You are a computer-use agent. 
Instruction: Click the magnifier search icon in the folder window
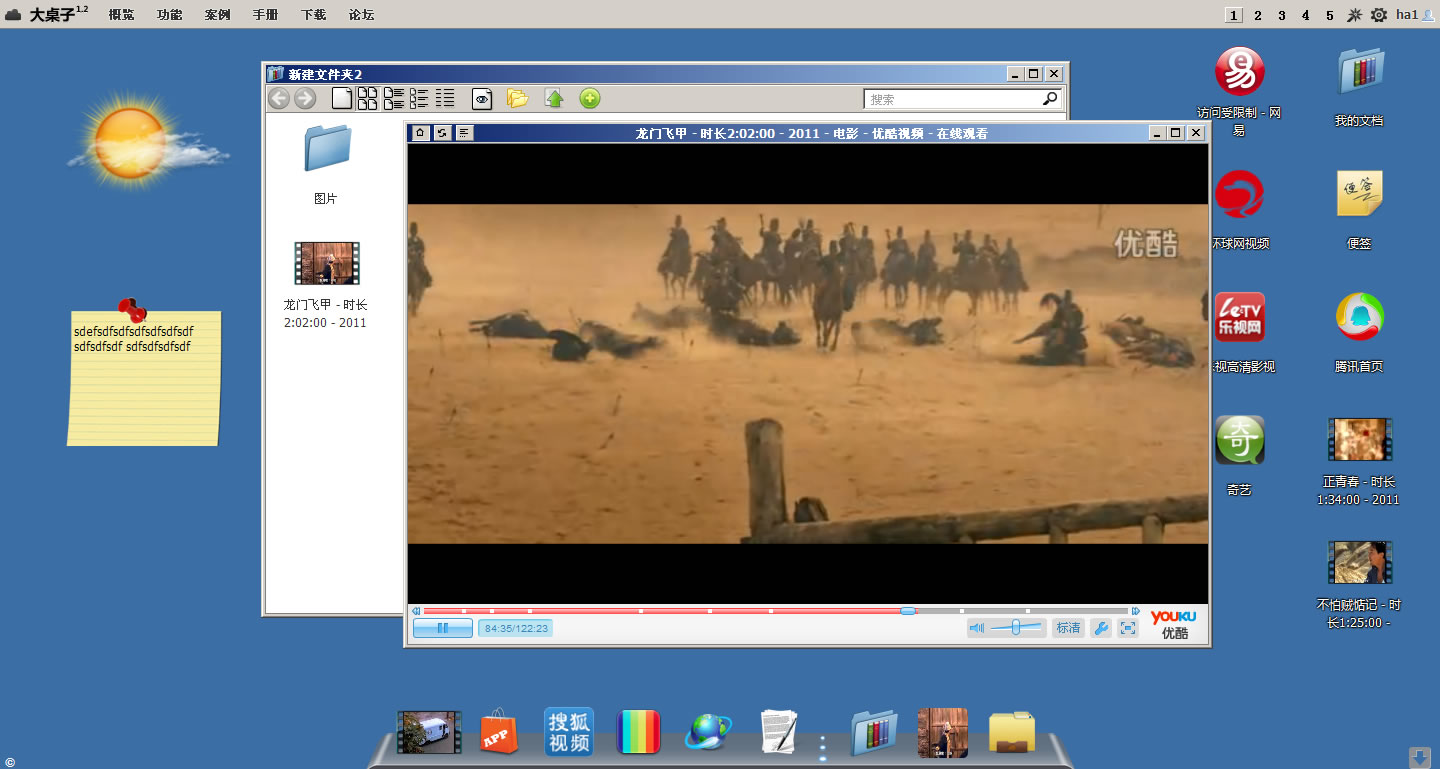pos(1050,99)
